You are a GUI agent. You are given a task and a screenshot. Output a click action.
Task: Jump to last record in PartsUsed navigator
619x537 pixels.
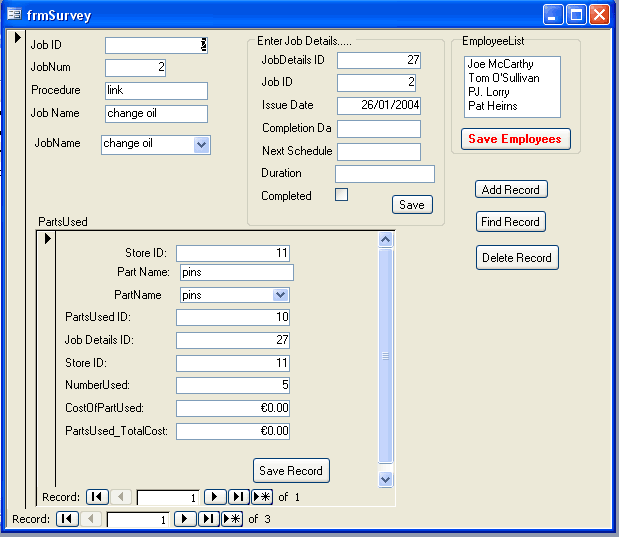(x=239, y=497)
